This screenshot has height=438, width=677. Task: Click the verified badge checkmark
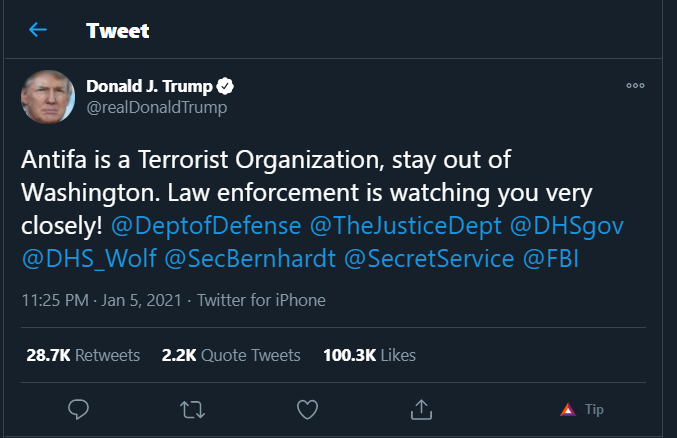tap(225, 86)
